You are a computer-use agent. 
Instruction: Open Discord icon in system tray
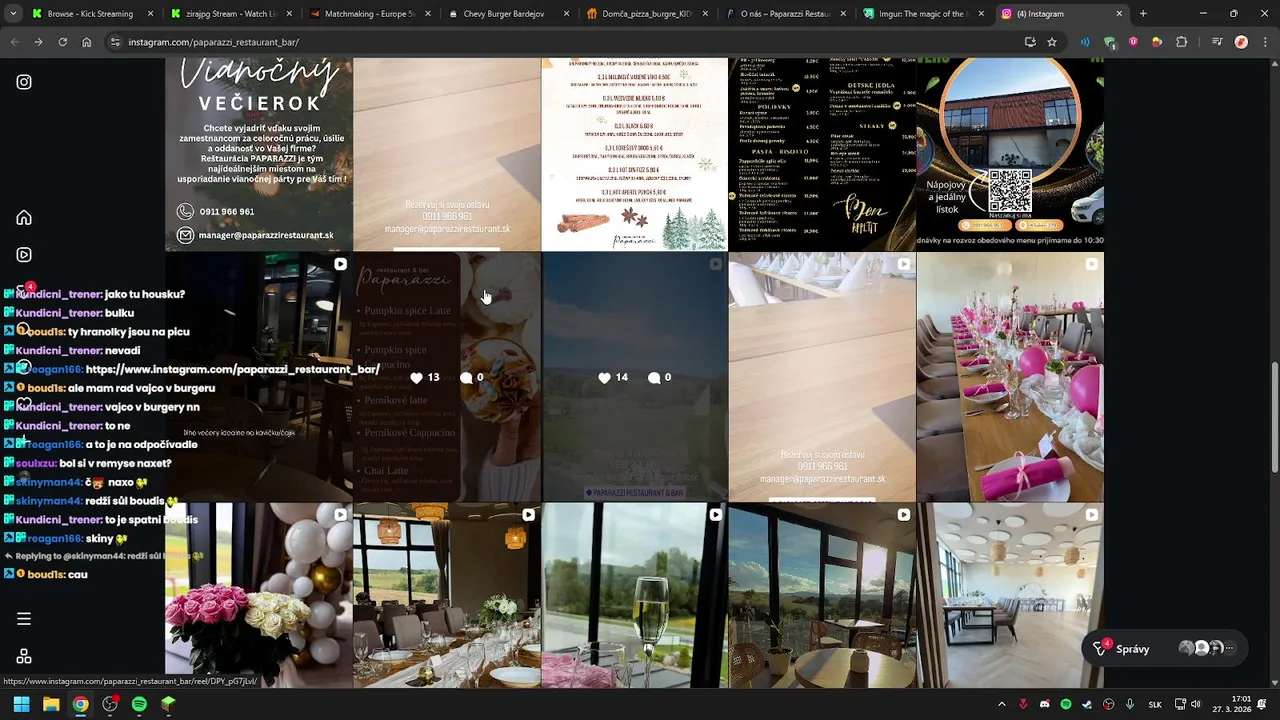tap(1044, 704)
